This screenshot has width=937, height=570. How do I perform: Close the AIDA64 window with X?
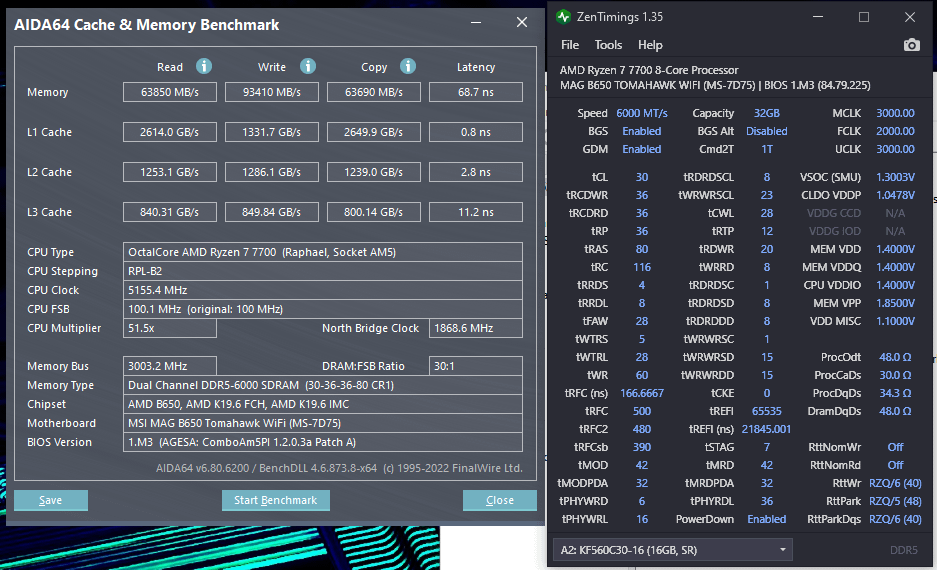click(x=522, y=22)
